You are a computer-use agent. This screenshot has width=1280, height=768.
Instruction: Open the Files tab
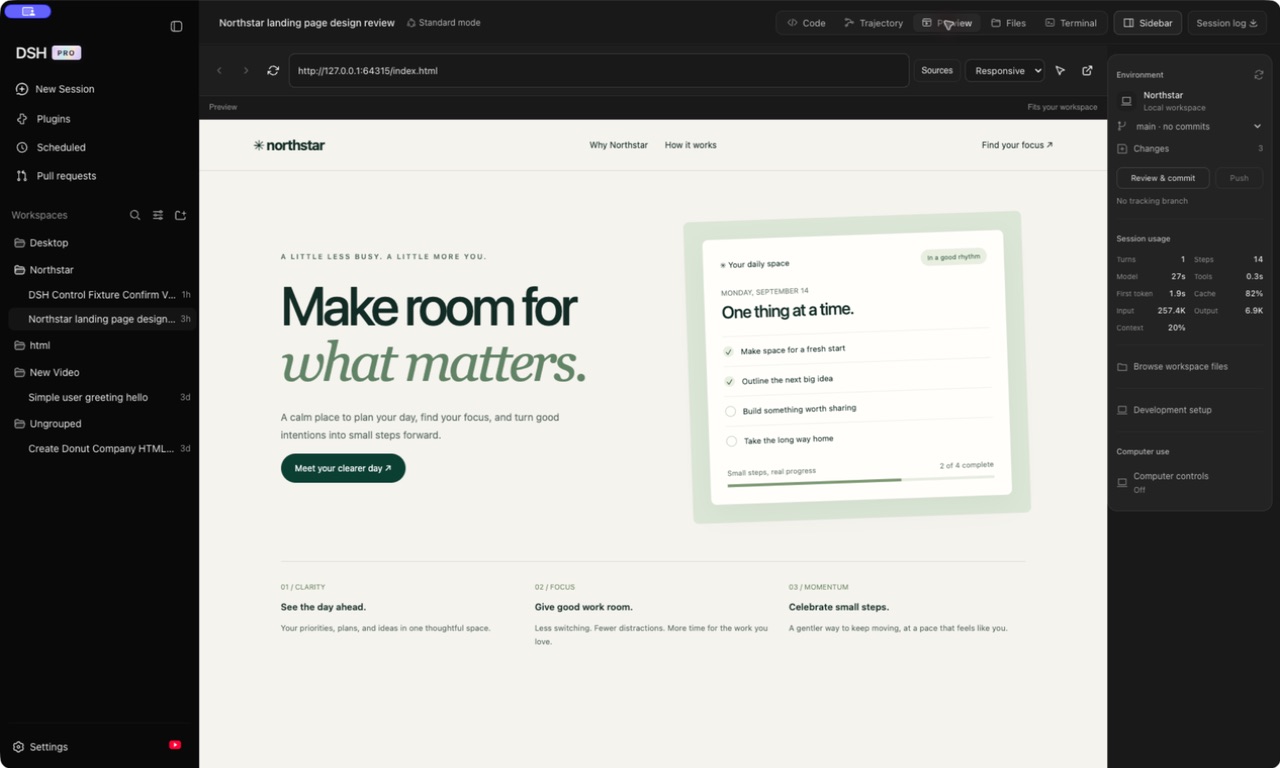1008,23
